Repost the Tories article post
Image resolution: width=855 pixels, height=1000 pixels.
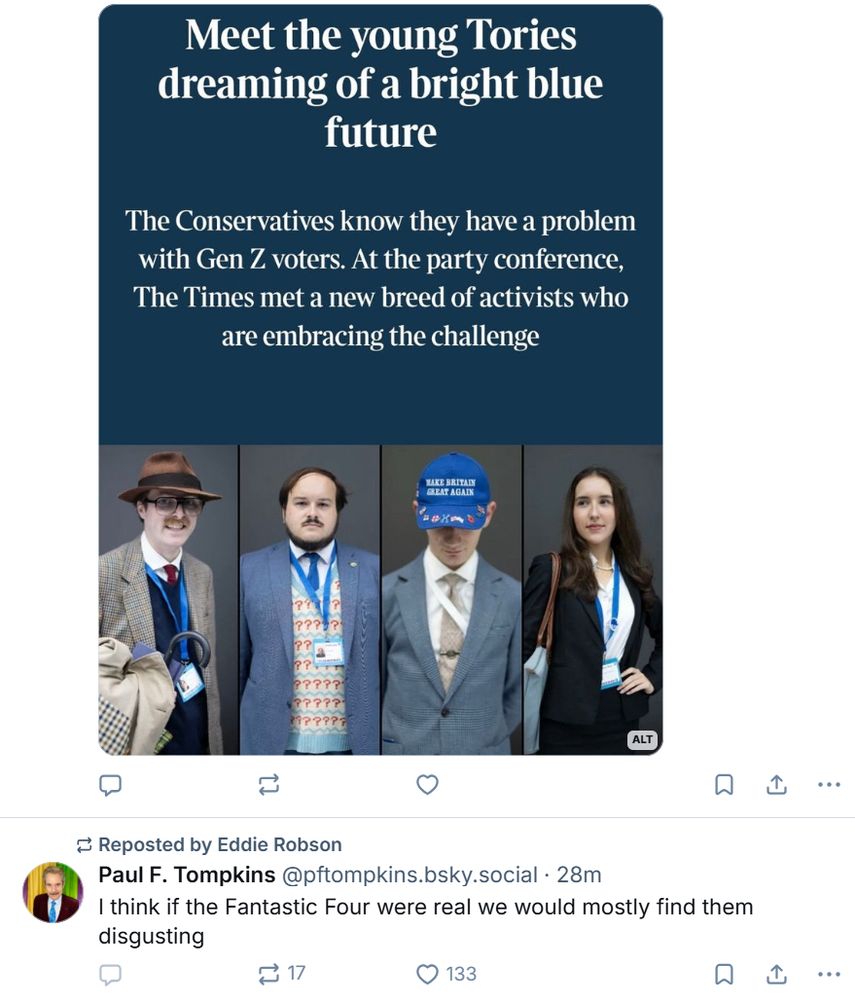pos(269,784)
